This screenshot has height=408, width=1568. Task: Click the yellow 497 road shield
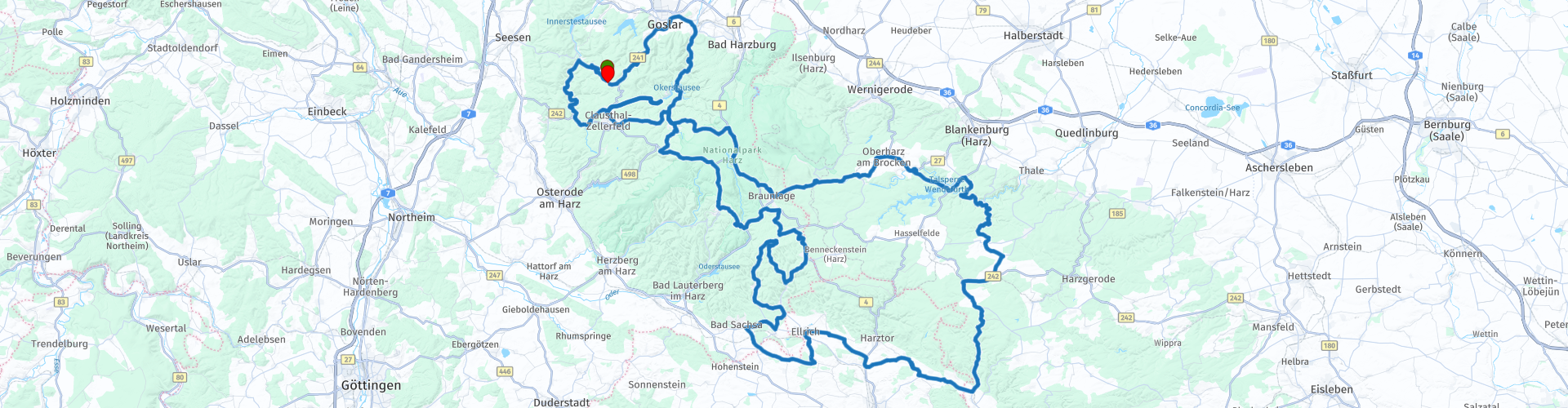pos(127,161)
